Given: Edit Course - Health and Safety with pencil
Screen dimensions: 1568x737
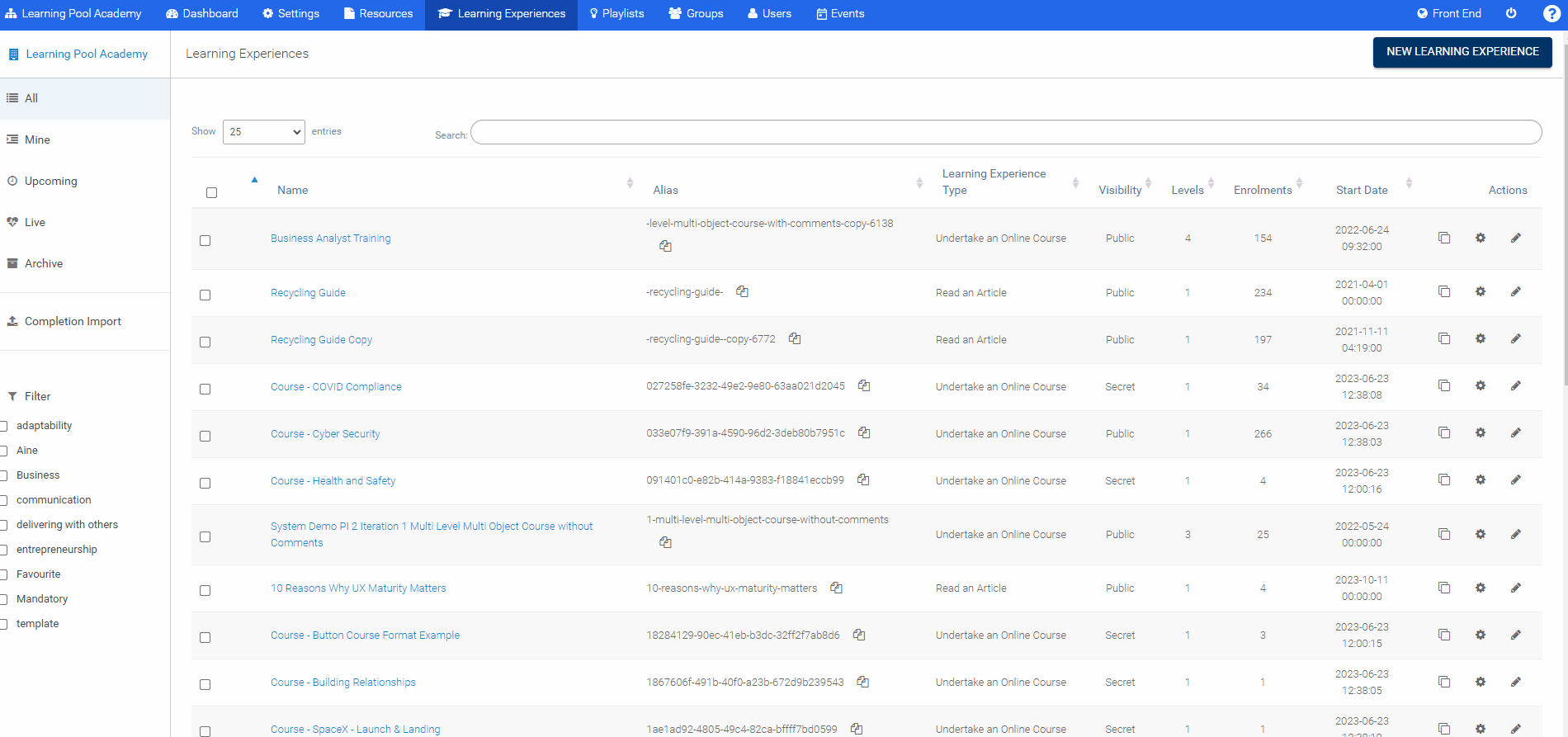Looking at the screenshot, I should click(x=1516, y=480).
